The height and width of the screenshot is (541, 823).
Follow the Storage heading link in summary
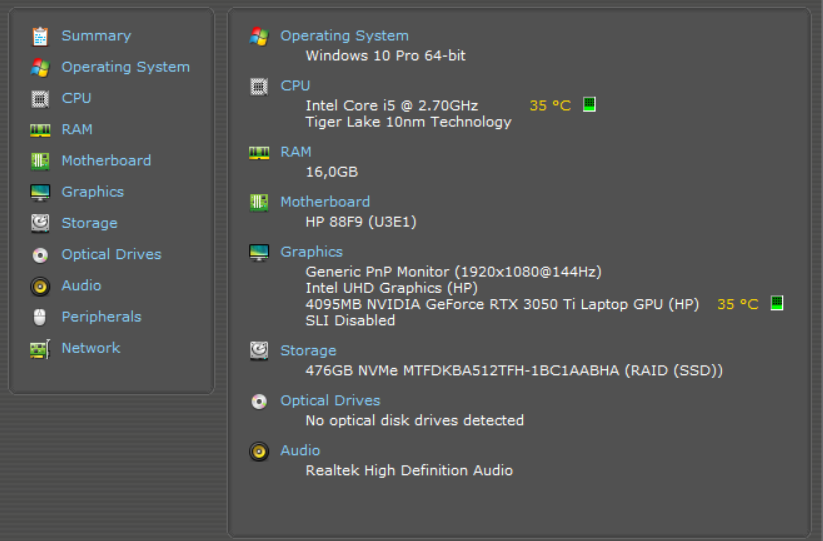308,351
